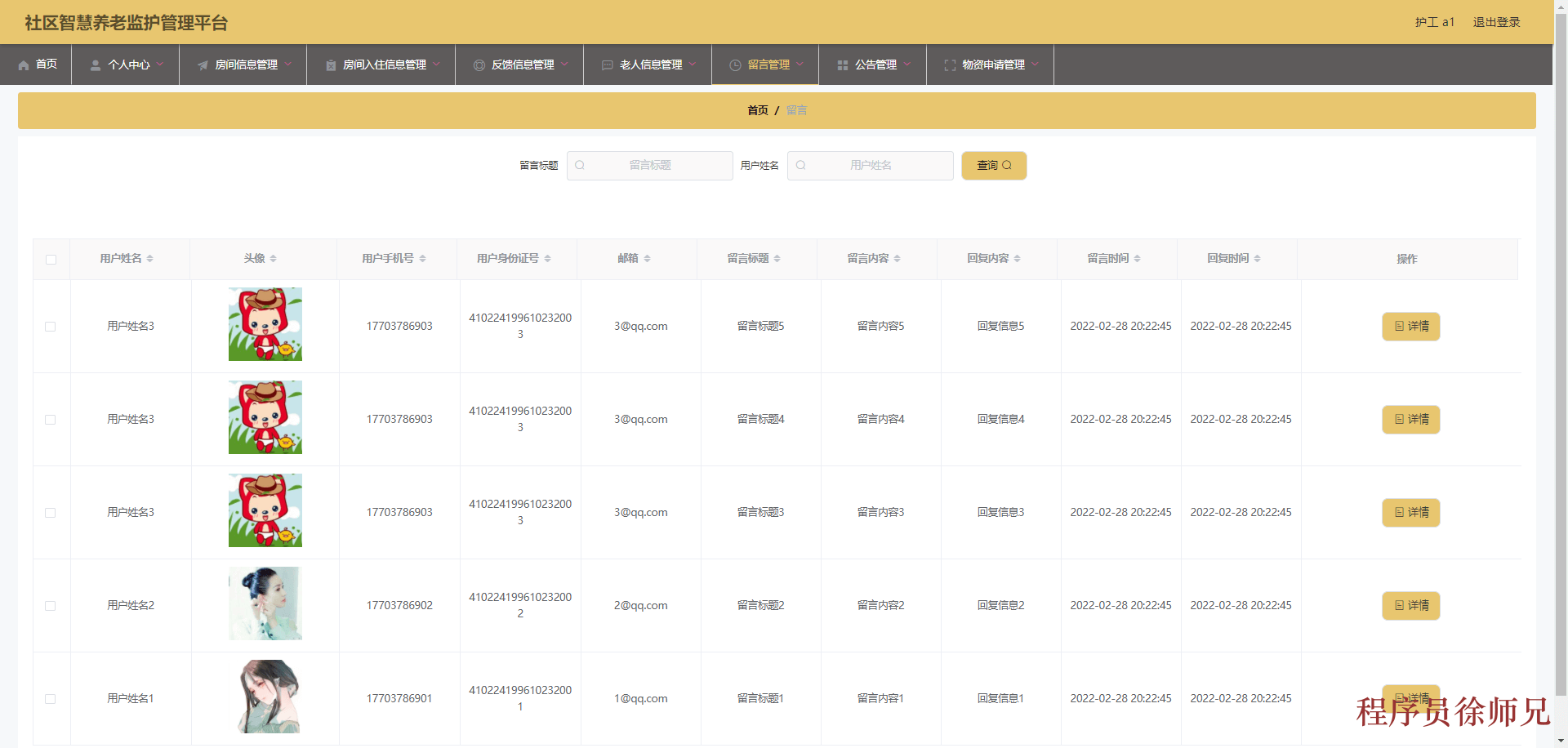Expand the 物资申请管理 dropdown menu

click(992, 65)
